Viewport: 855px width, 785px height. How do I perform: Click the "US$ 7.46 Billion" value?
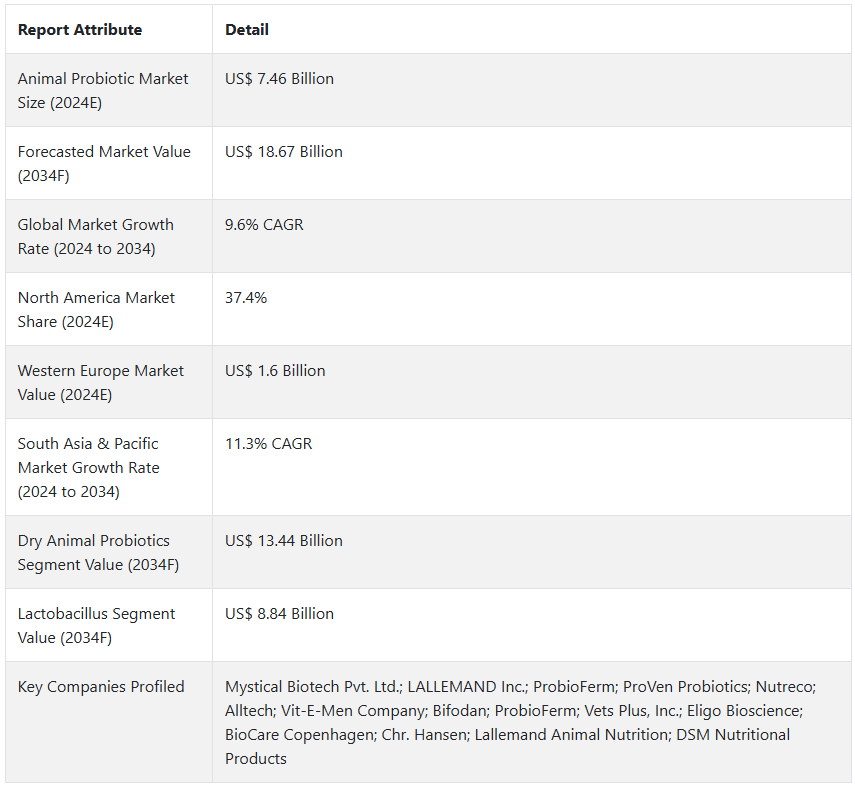click(x=280, y=79)
